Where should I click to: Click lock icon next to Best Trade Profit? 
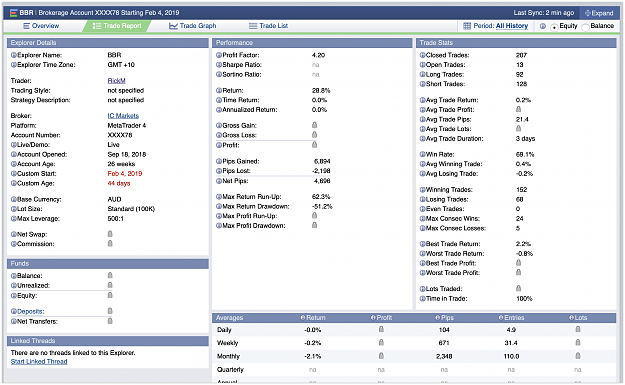[x=519, y=263]
